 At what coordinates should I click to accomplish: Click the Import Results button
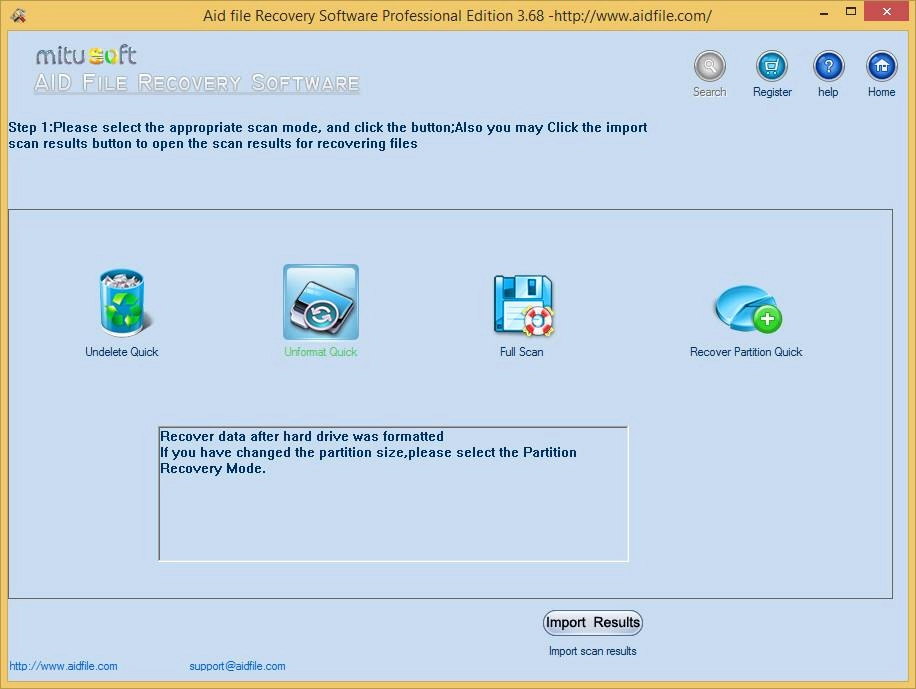tap(592, 622)
